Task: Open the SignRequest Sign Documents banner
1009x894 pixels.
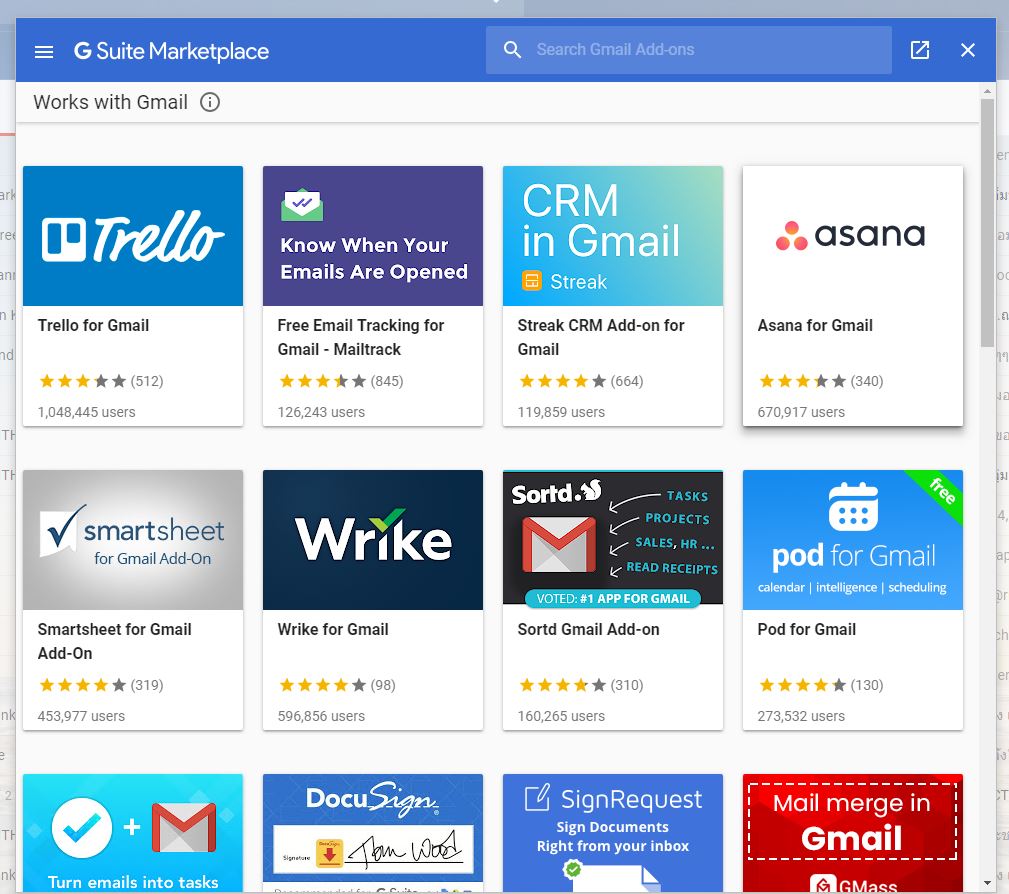Action: 613,833
